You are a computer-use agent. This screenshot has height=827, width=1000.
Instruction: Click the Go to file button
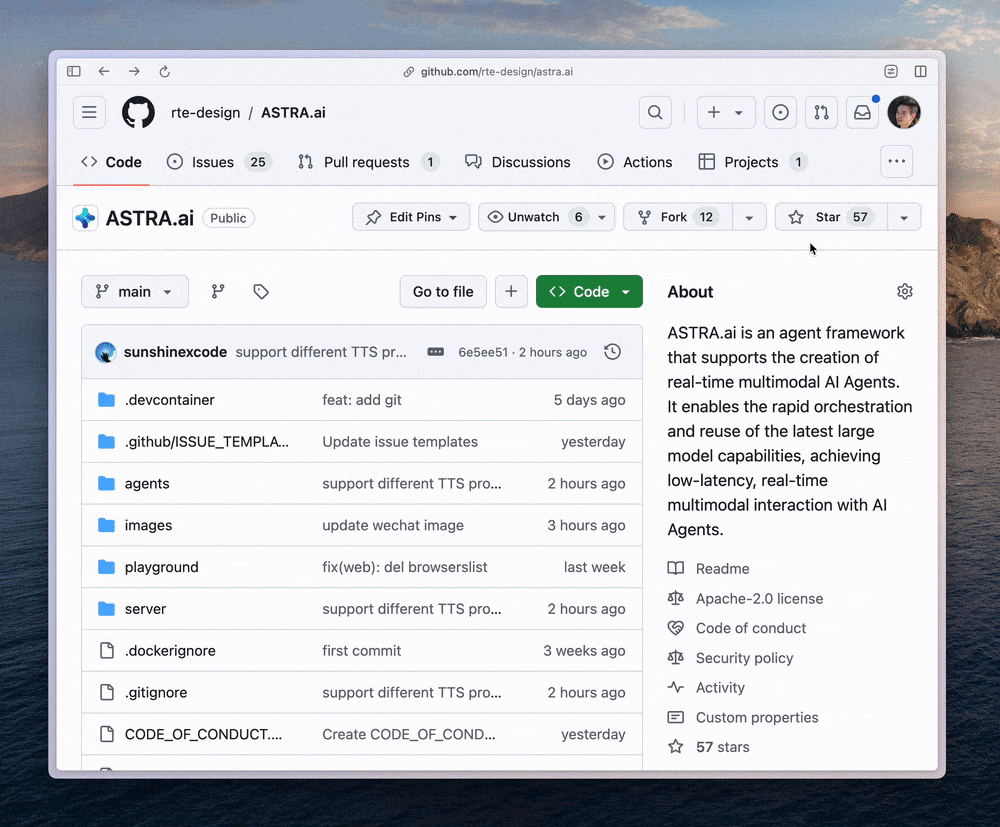click(x=443, y=291)
